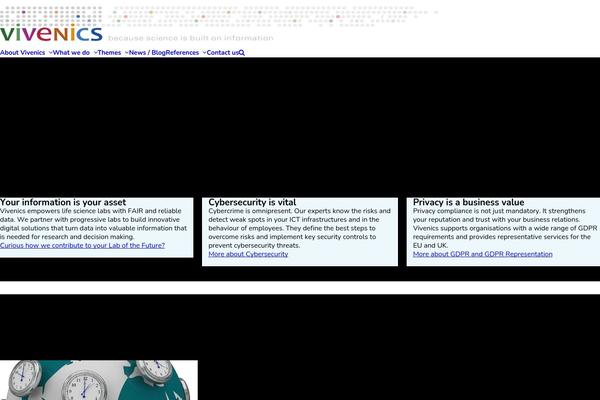
Task: Open the About Vivenics menu
Action: pos(22,53)
